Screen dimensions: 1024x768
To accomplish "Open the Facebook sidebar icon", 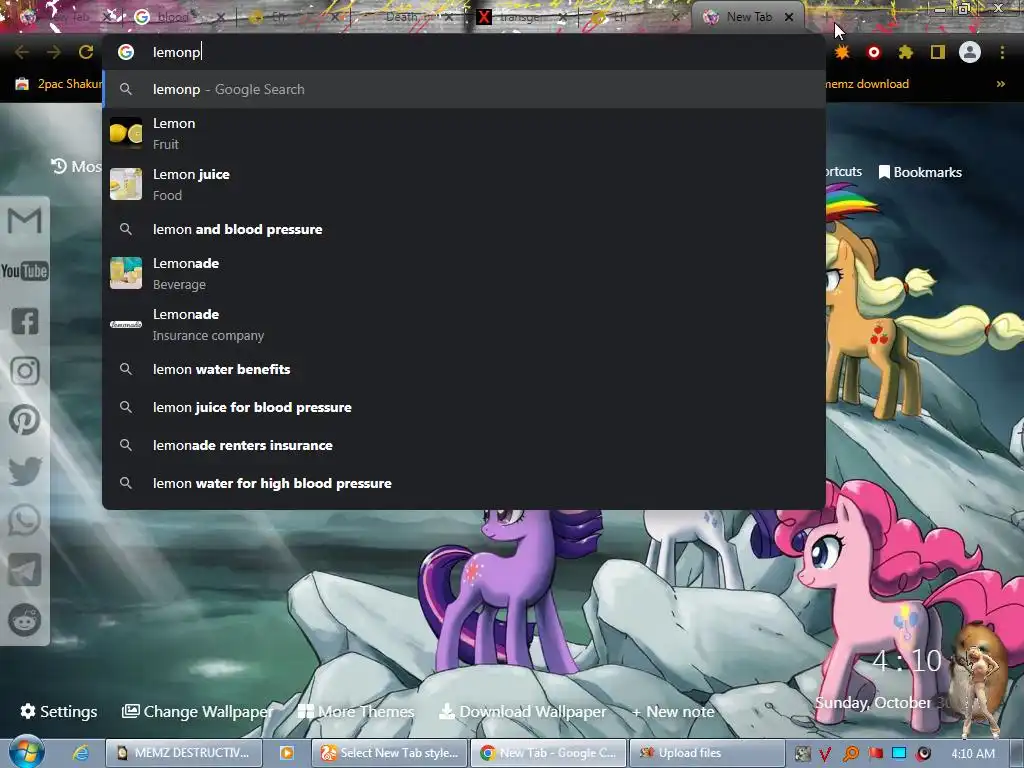I will [25, 321].
